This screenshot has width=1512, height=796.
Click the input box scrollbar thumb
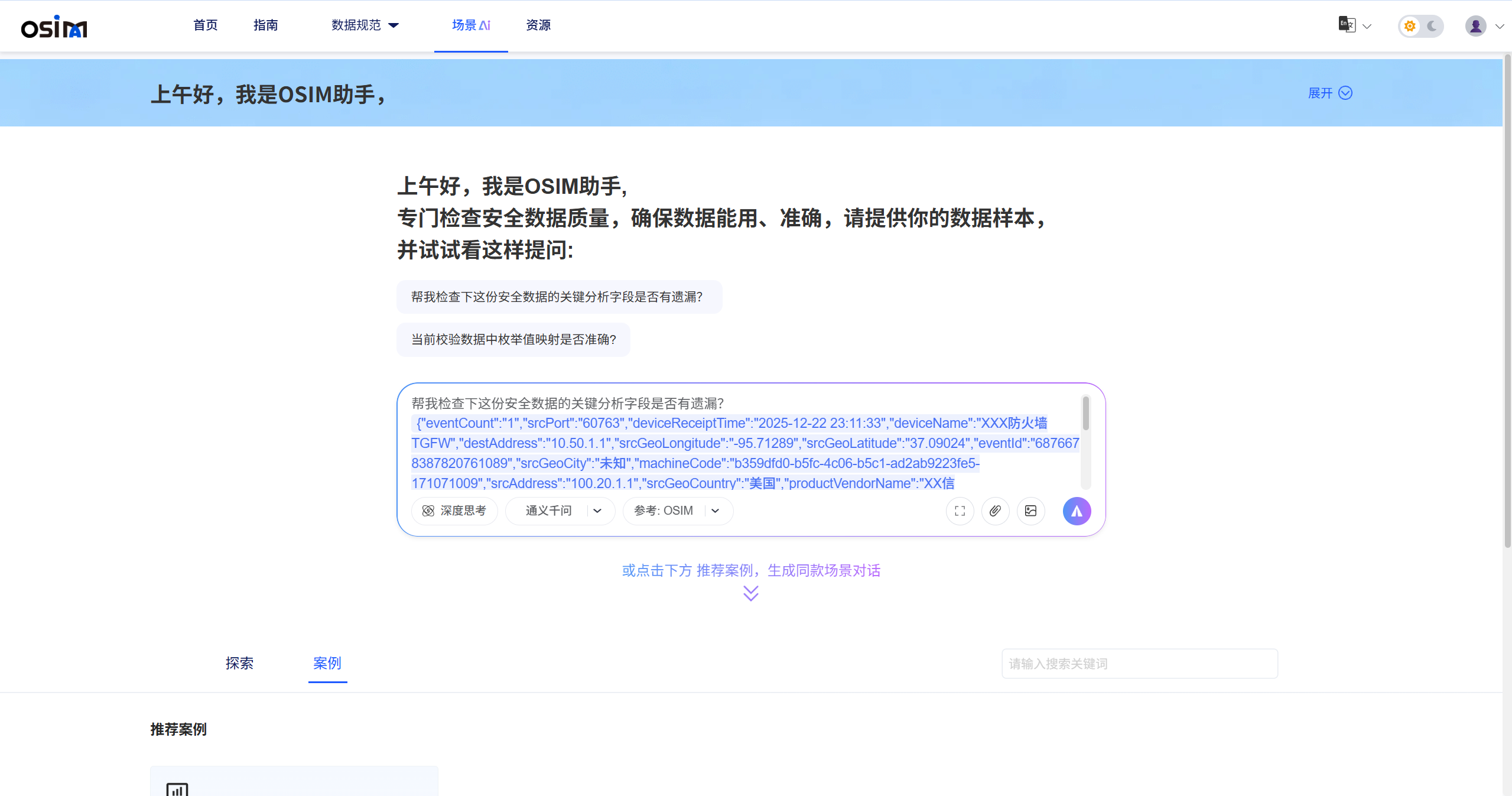[1086, 413]
